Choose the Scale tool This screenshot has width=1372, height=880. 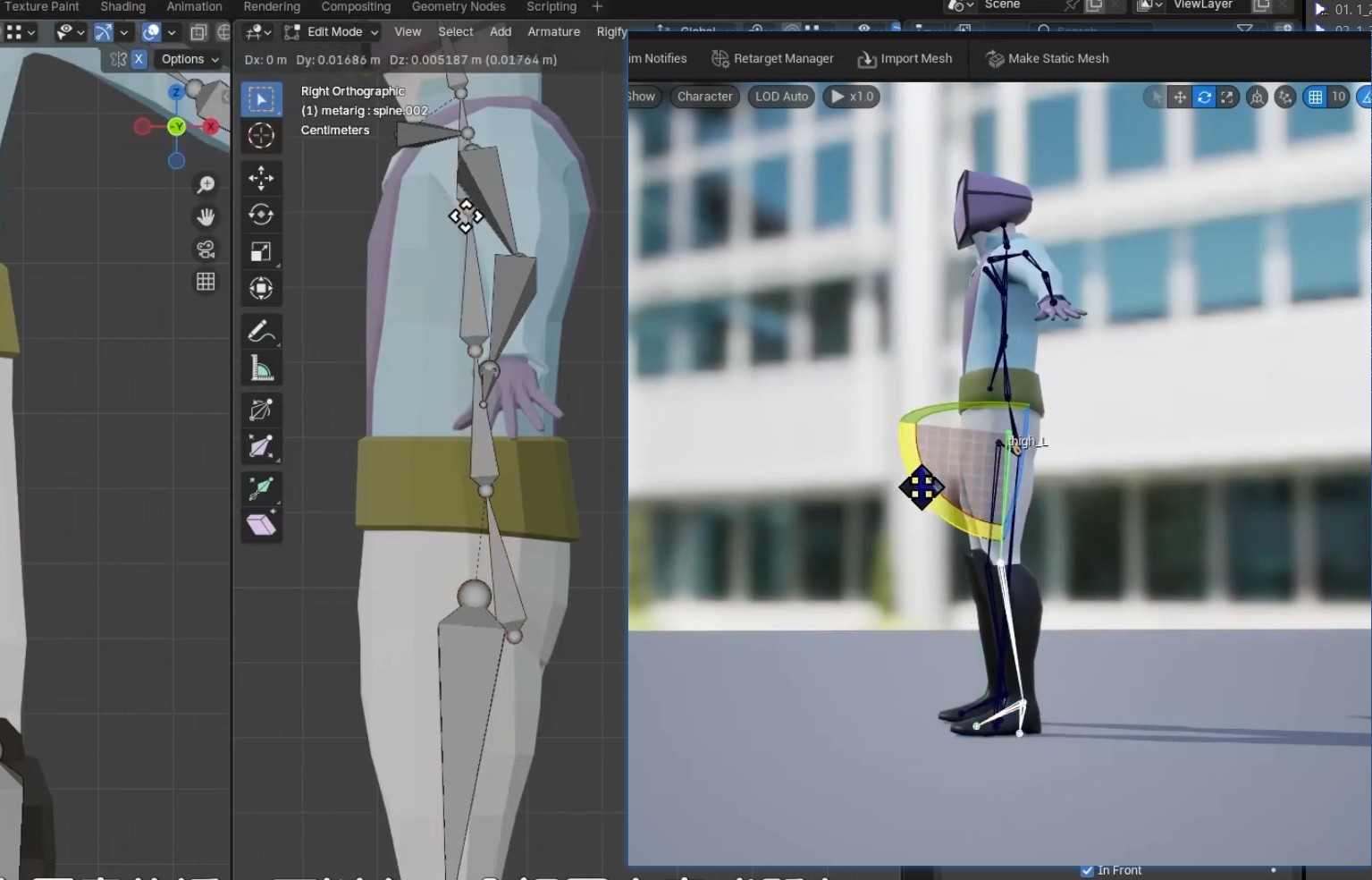point(261,251)
